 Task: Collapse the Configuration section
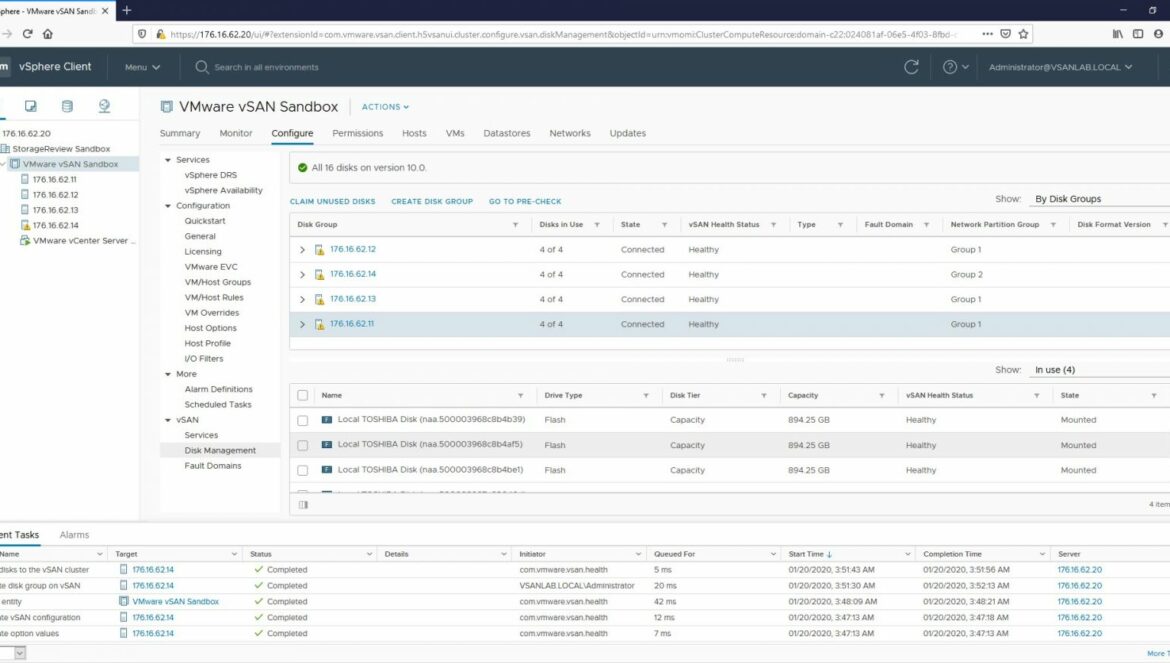coord(168,206)
